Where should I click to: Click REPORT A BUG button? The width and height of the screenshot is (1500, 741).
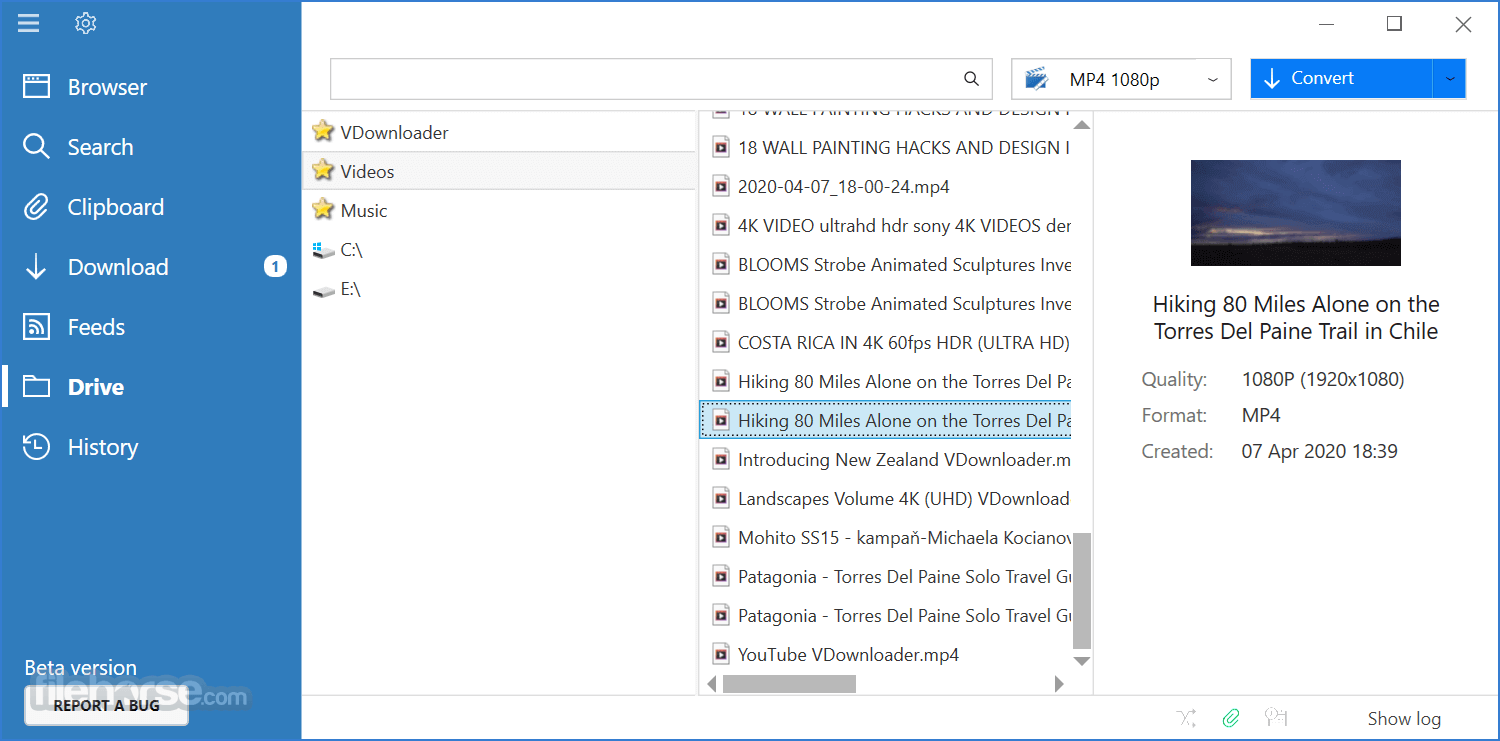(107, 705)
